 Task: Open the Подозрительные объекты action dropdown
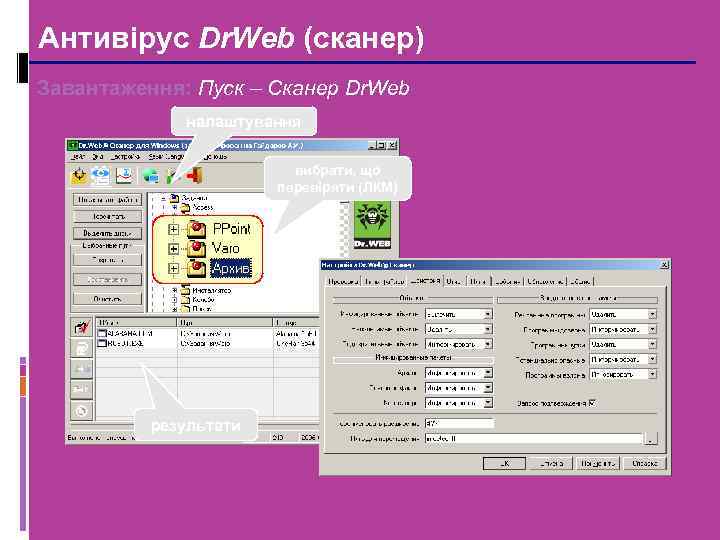pyautogui.click(x=458, y=344)
